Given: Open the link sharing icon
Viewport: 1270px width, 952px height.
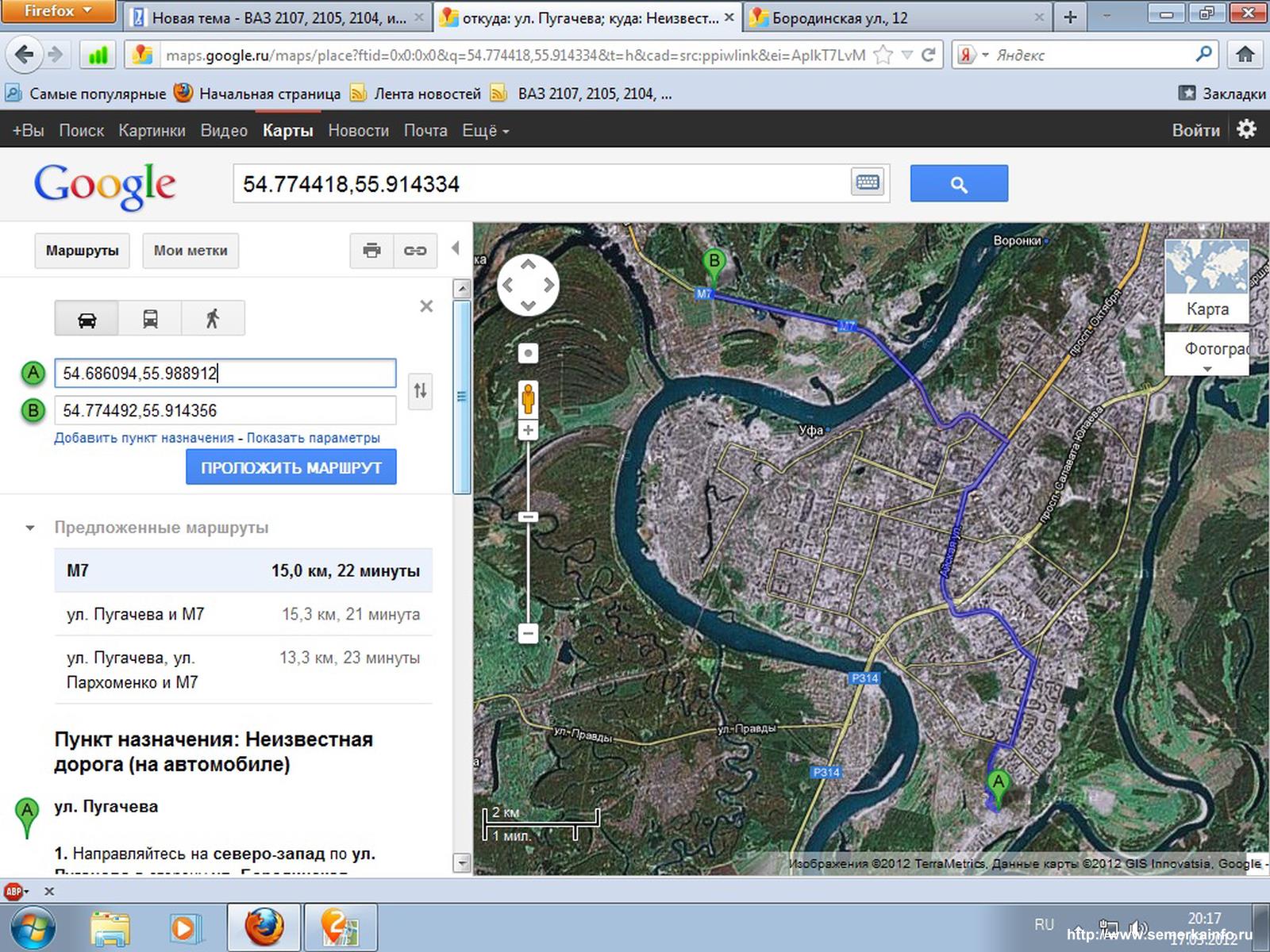Looking at the screenshot, I should coord(415,251).
